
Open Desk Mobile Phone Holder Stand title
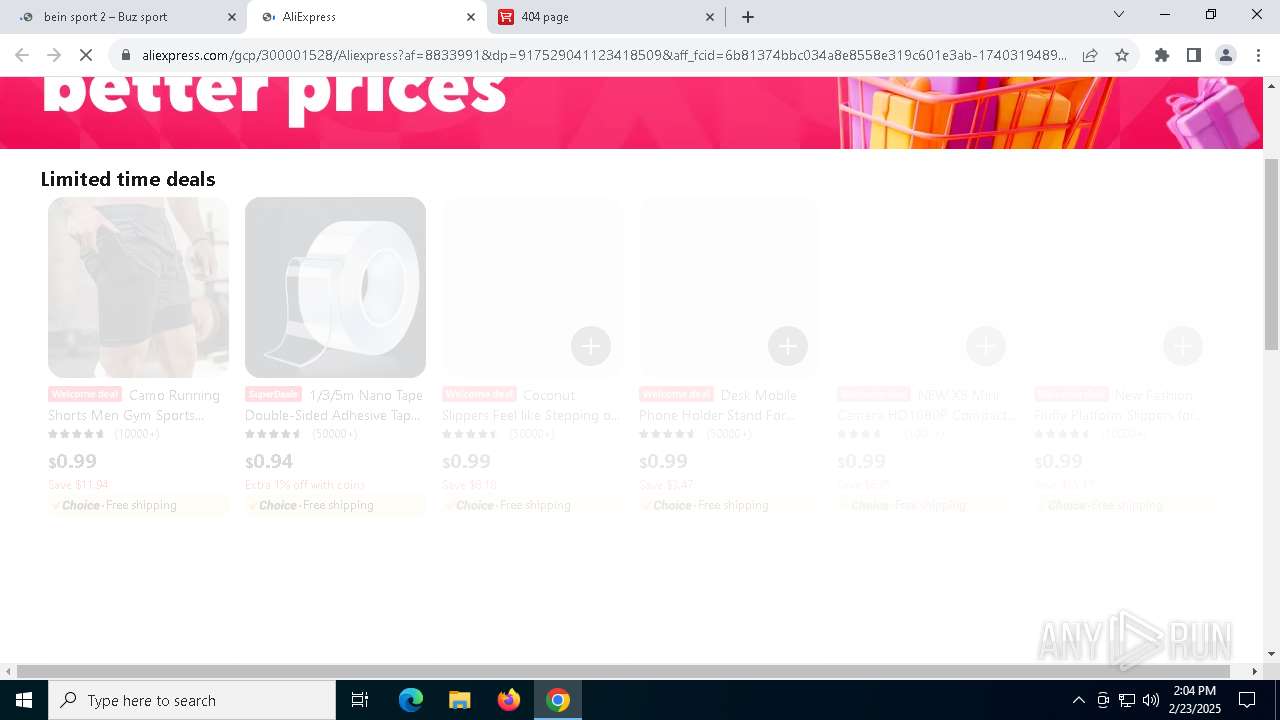(729, 405)
